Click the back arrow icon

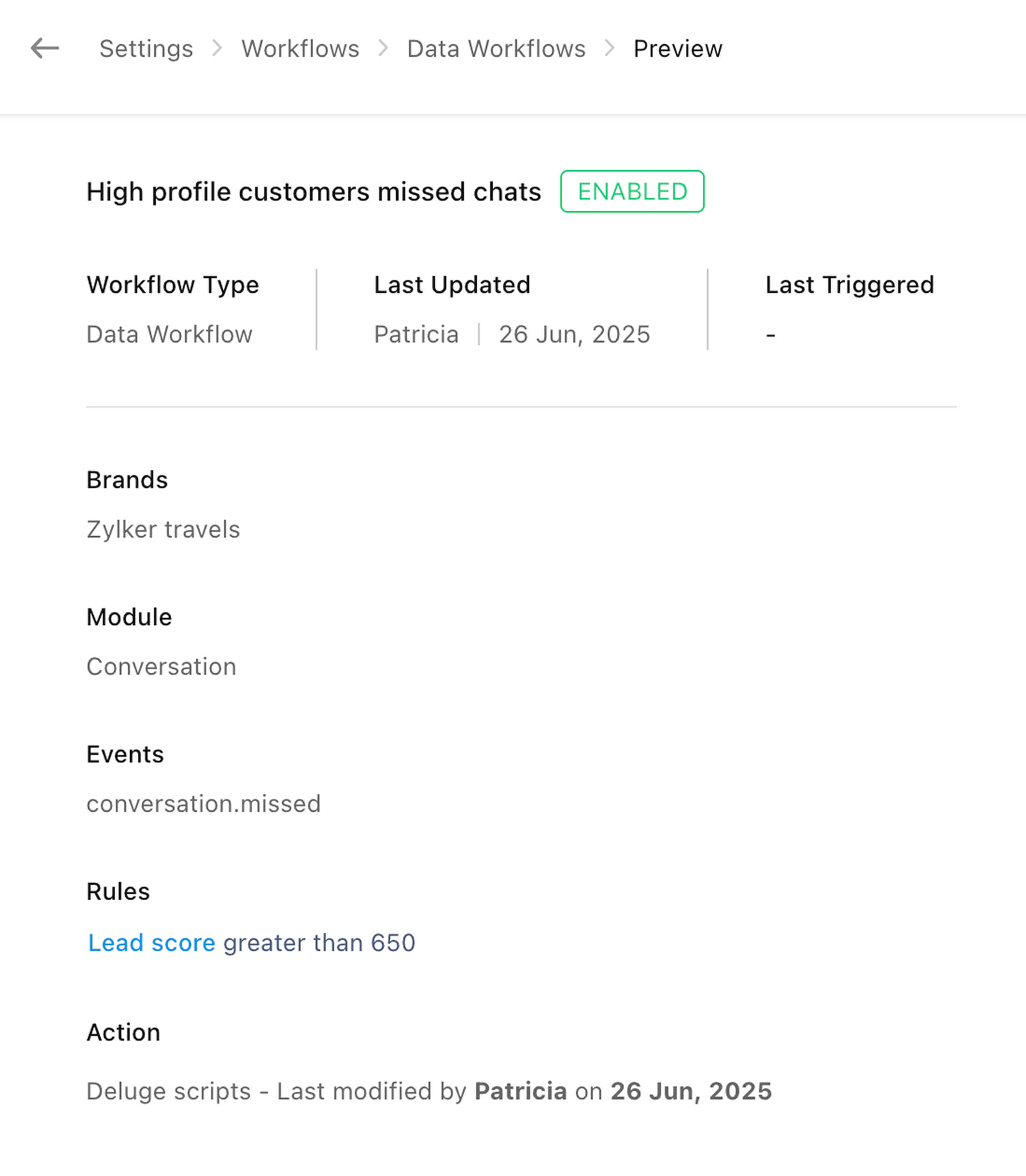tap(45, 49)
